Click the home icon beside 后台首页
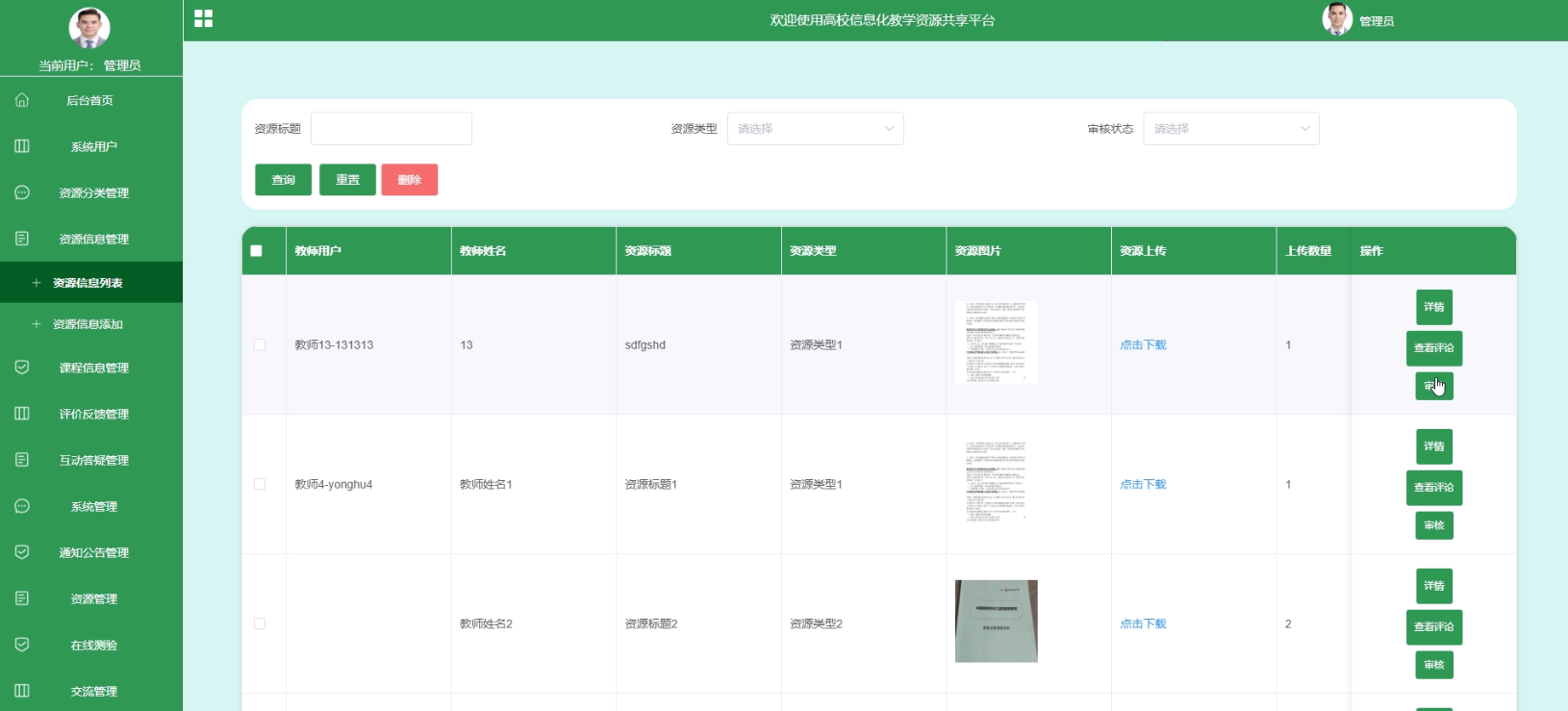Screen dimensions: 1568x711 (x=22, y=100)
